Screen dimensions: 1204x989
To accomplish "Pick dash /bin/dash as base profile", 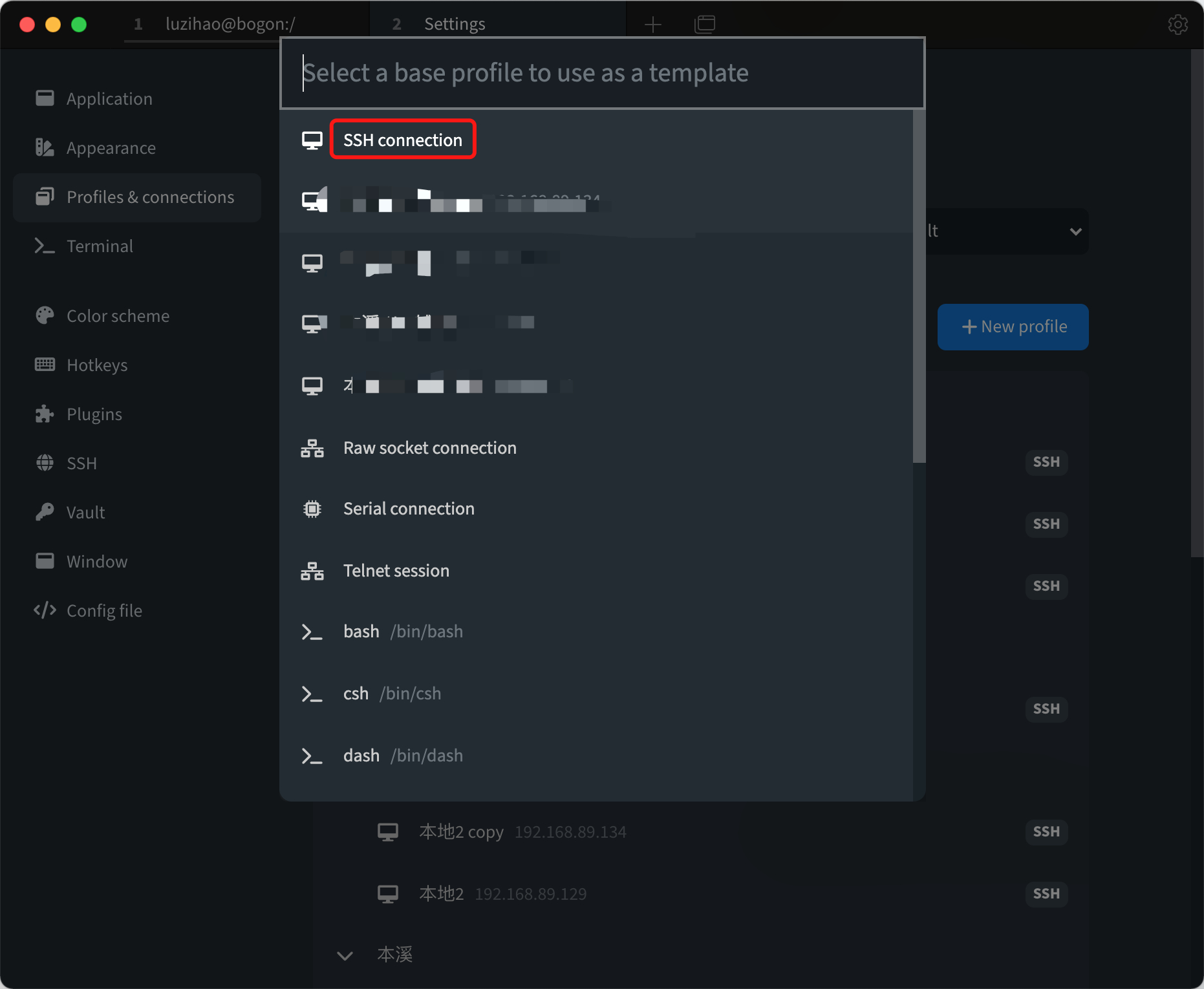I will click(x=596, y=756).
